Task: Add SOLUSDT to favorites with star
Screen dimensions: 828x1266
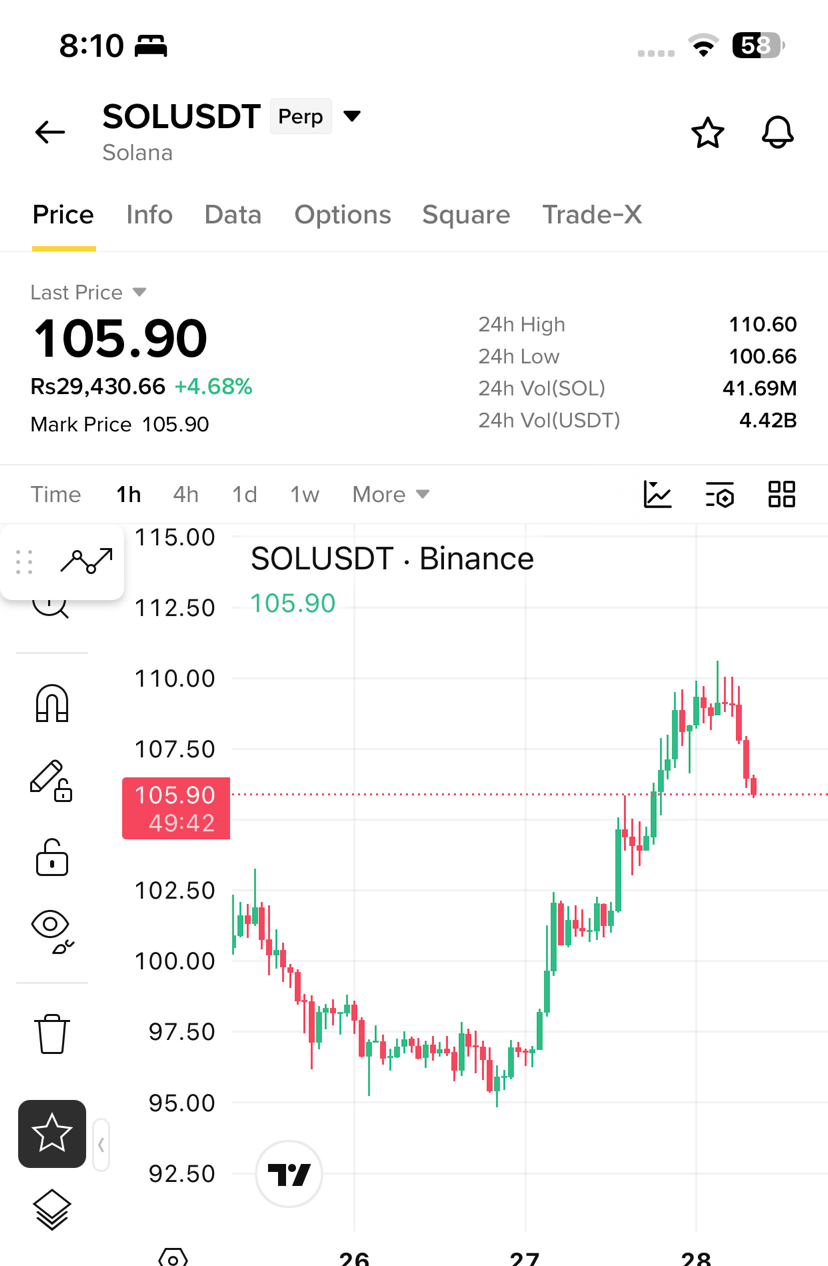Action: coord(708,132)
